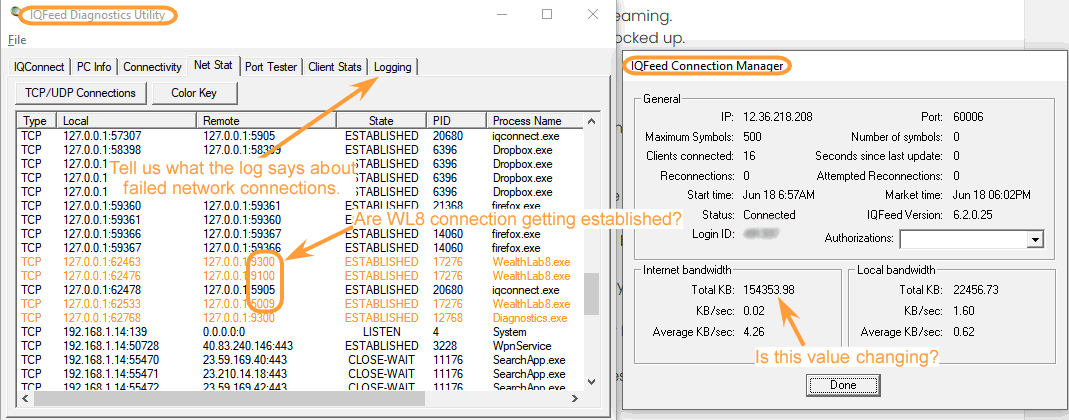Sort connections by State column header
Viewport: 1069px width, 420px height.
tap(381, 121)
